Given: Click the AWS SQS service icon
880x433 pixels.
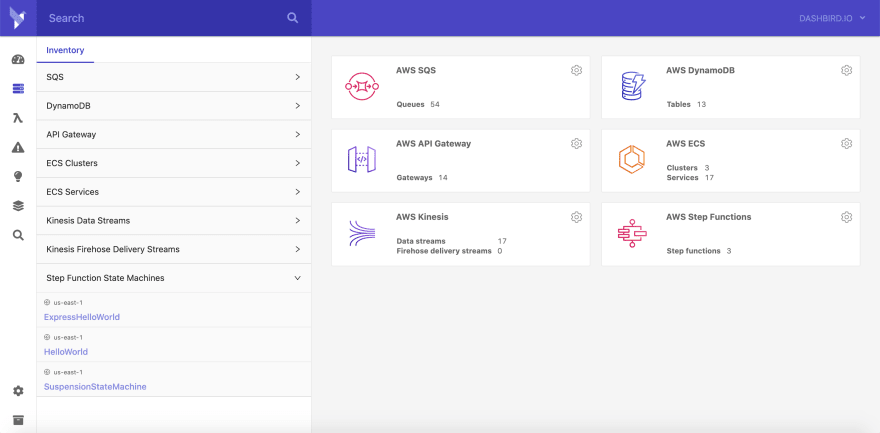Looking at the screenshot, I should [x=361, y=86].
